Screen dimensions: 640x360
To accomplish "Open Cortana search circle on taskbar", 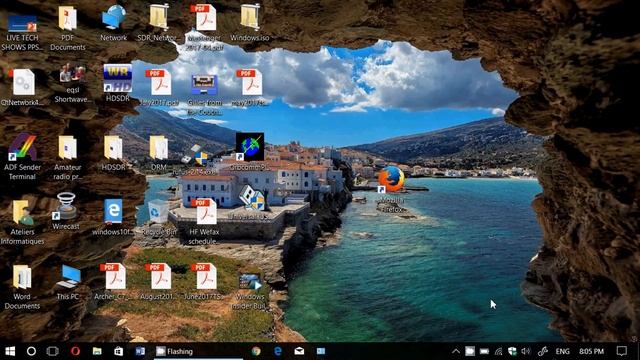I will coord(31,351).
